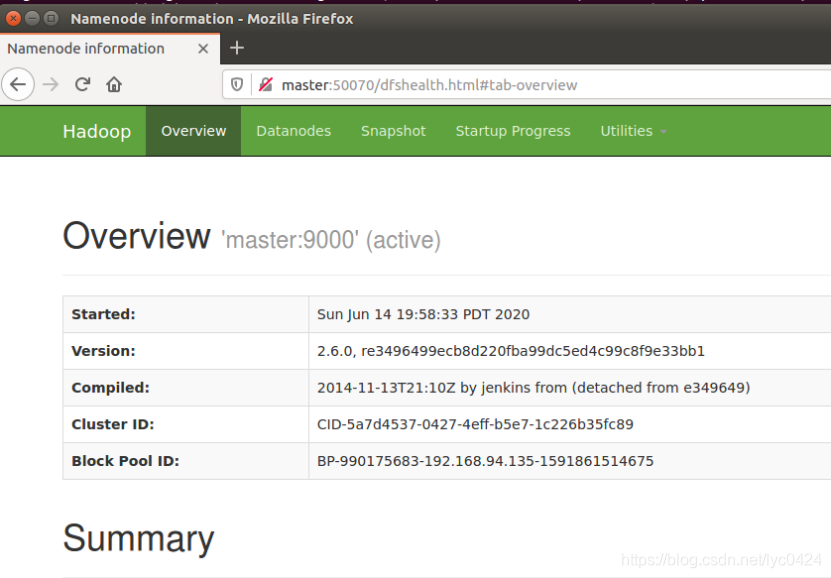Minimize the Firefox window
831x578 pixels.
click(x=32, y=19)
